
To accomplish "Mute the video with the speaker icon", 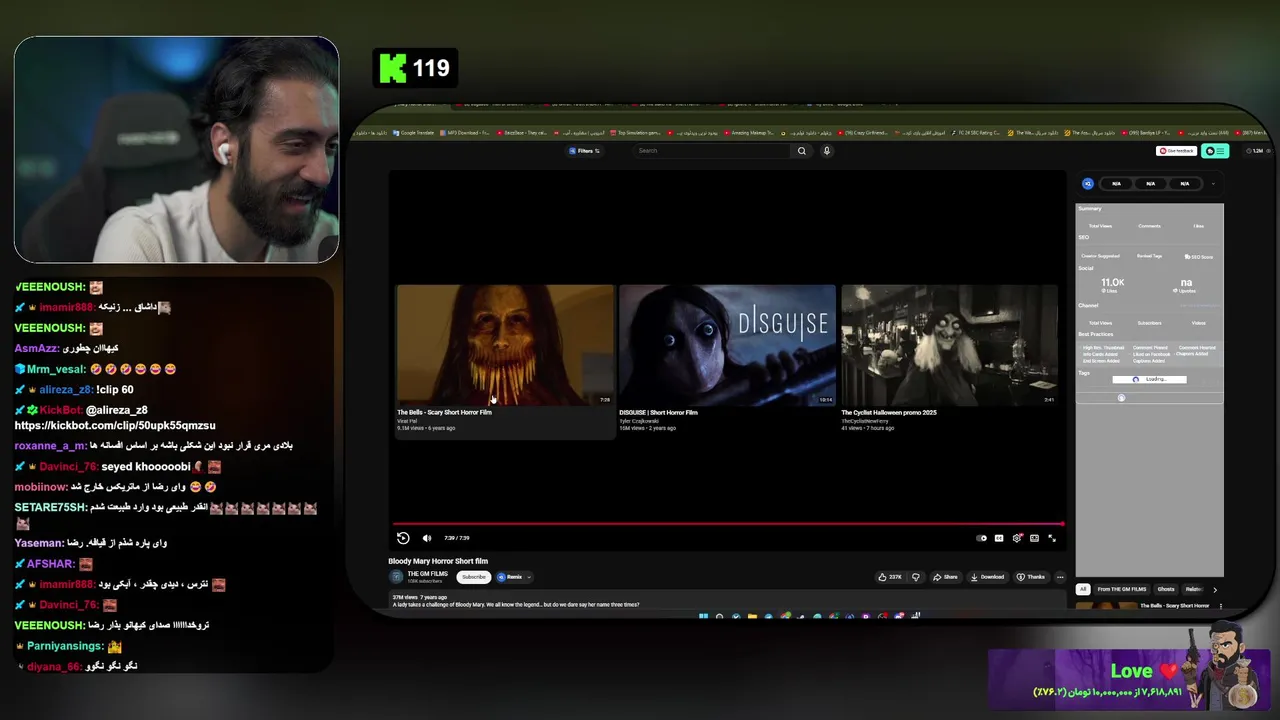I will [x=427, y=538].
